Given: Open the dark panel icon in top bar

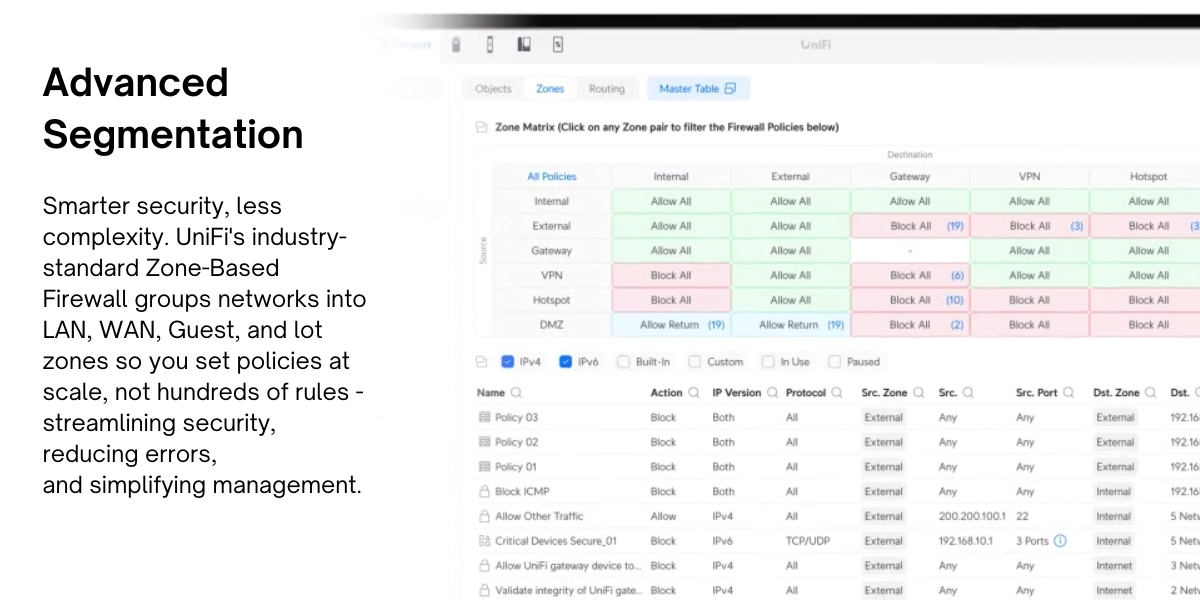Looking at the screenshot, I should click(x=523, y=45).
